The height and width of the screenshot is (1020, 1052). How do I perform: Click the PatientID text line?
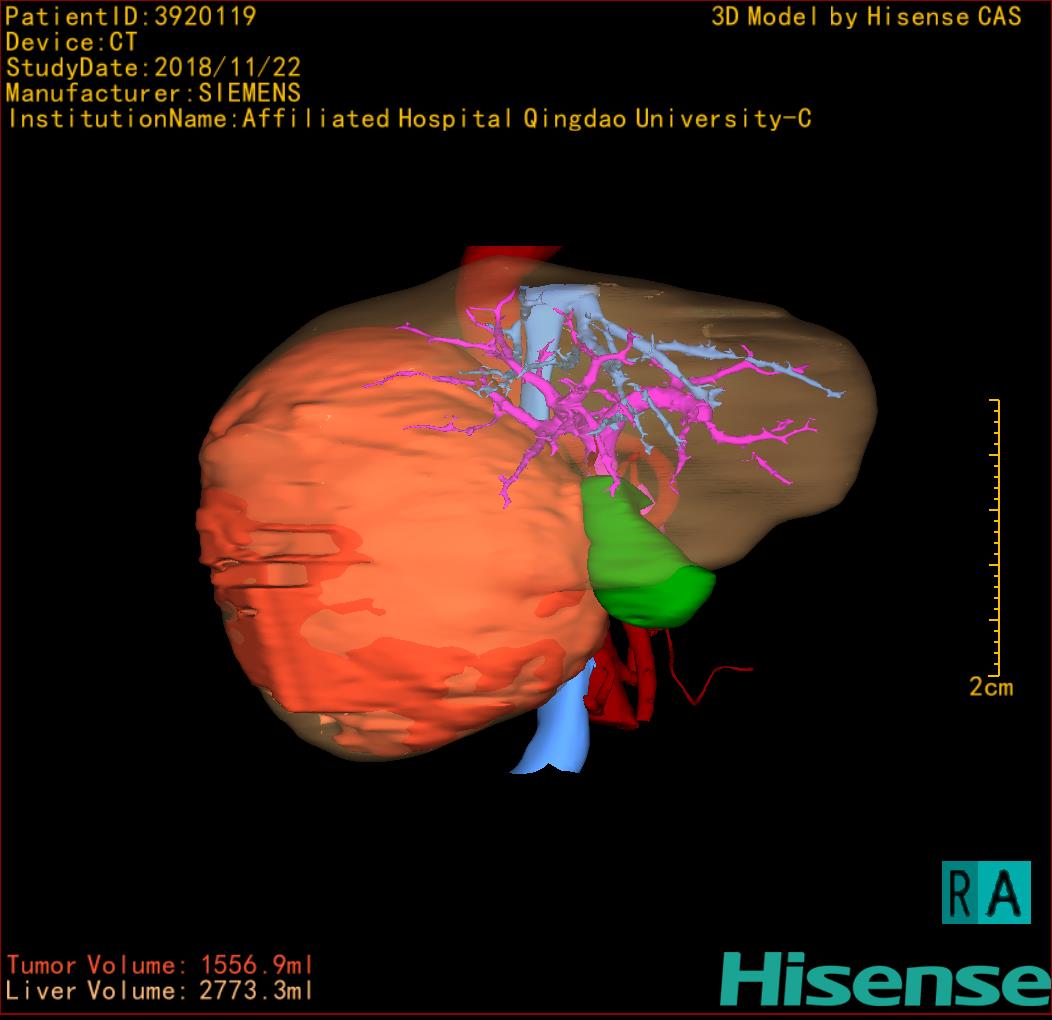[131, 16]
